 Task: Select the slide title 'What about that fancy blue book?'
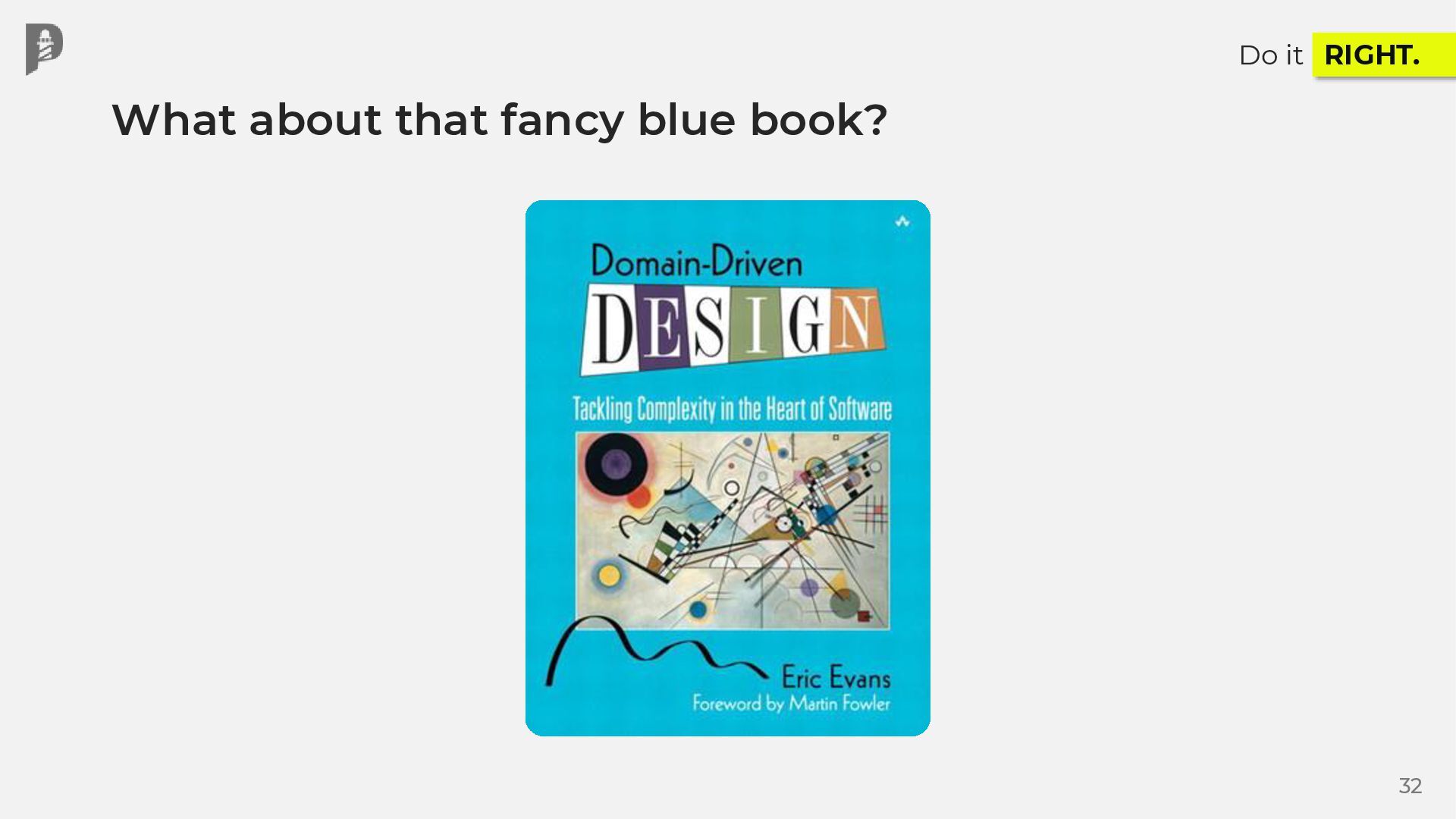coord(499,120)
